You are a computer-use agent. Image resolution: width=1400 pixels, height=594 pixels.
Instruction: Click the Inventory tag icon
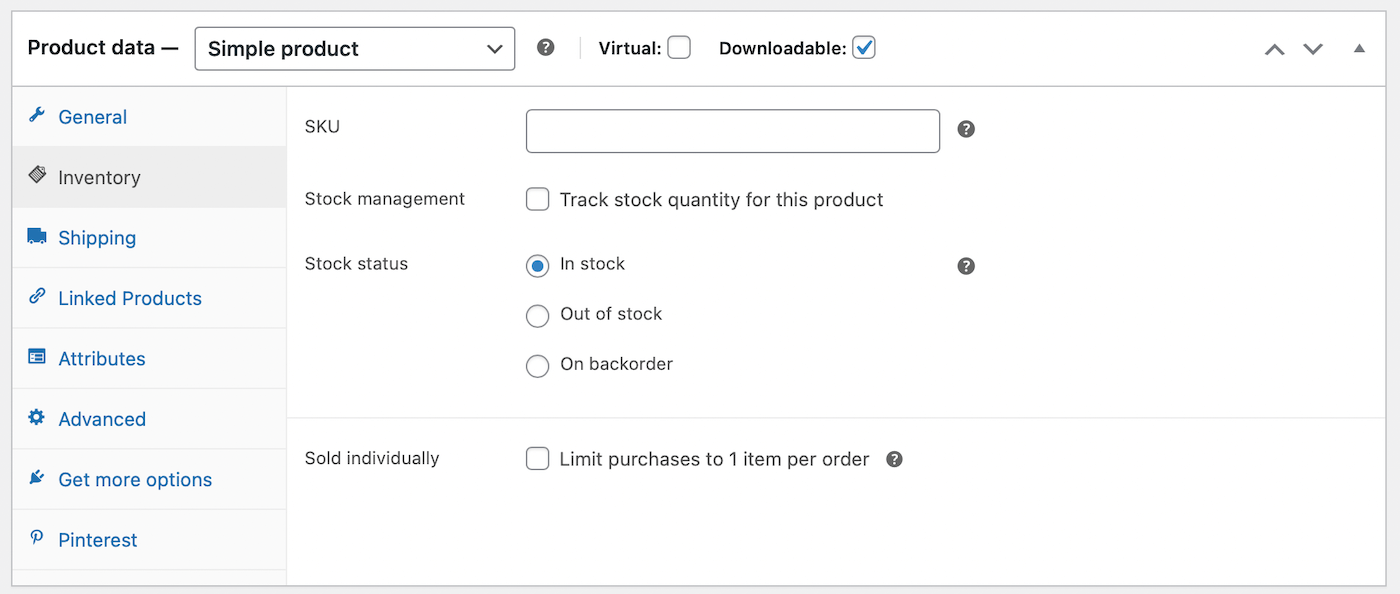[37, 177]
